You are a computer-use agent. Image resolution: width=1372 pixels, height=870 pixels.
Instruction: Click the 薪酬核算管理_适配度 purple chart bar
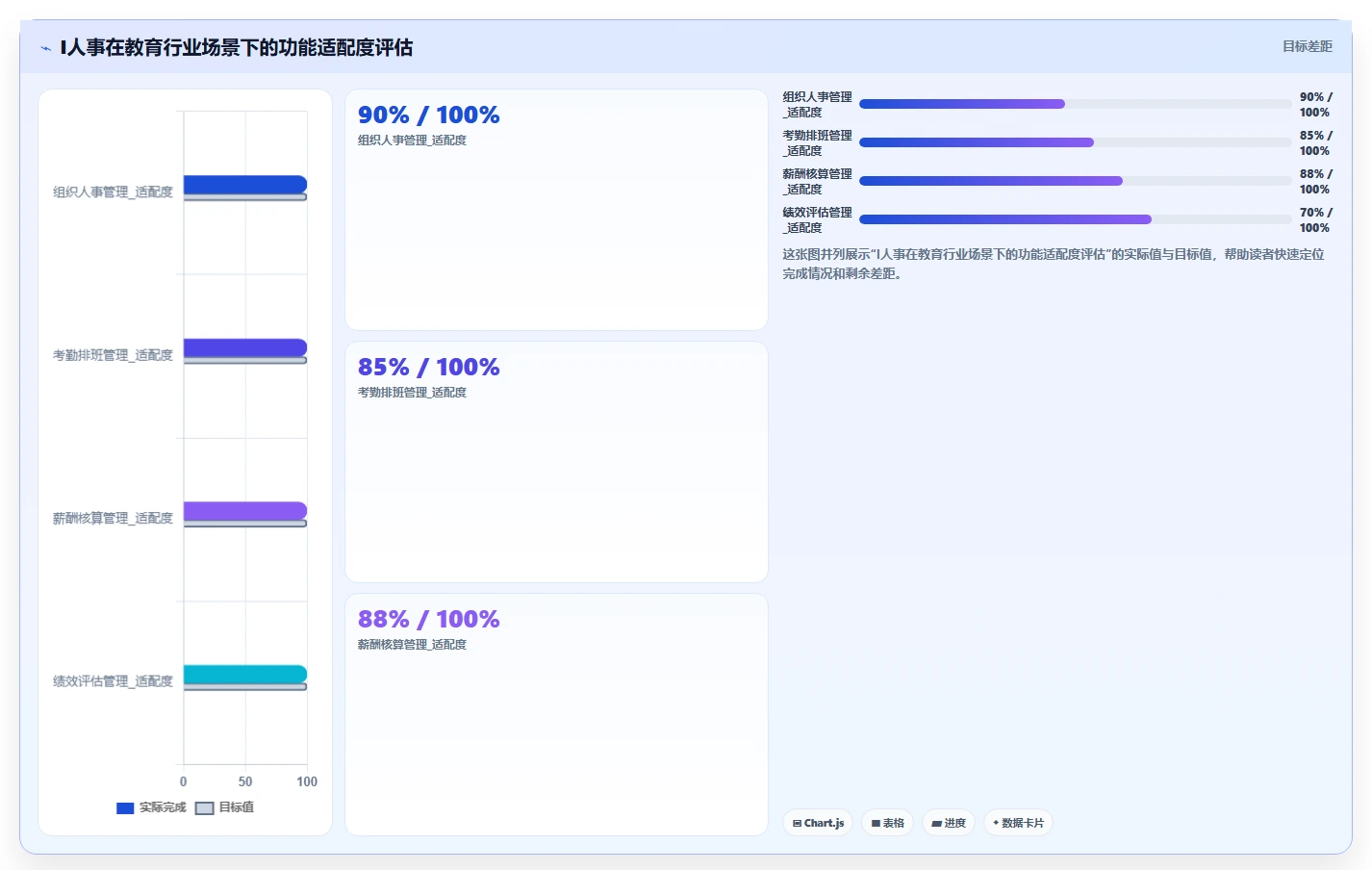tap(245, 511)
